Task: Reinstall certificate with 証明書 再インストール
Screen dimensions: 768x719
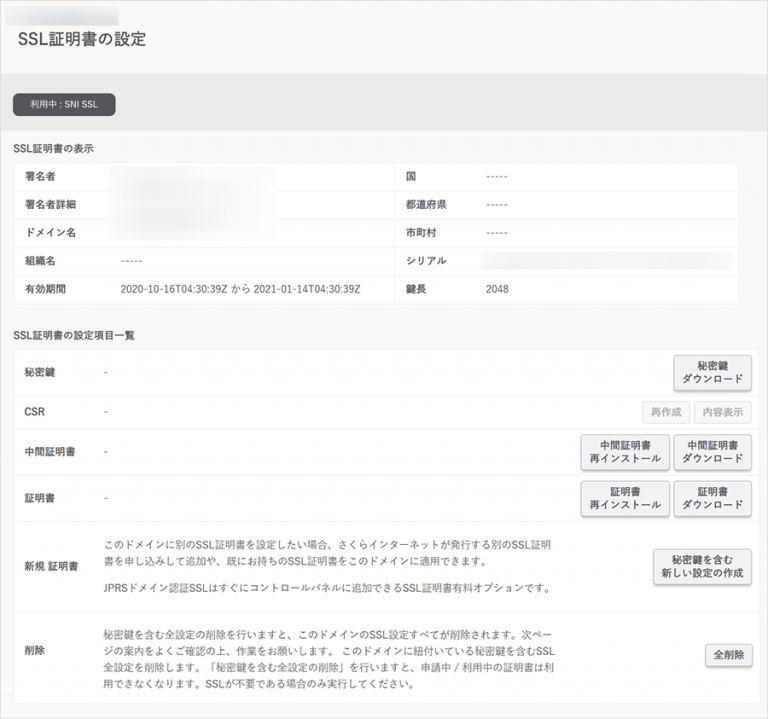Action: 625,498
